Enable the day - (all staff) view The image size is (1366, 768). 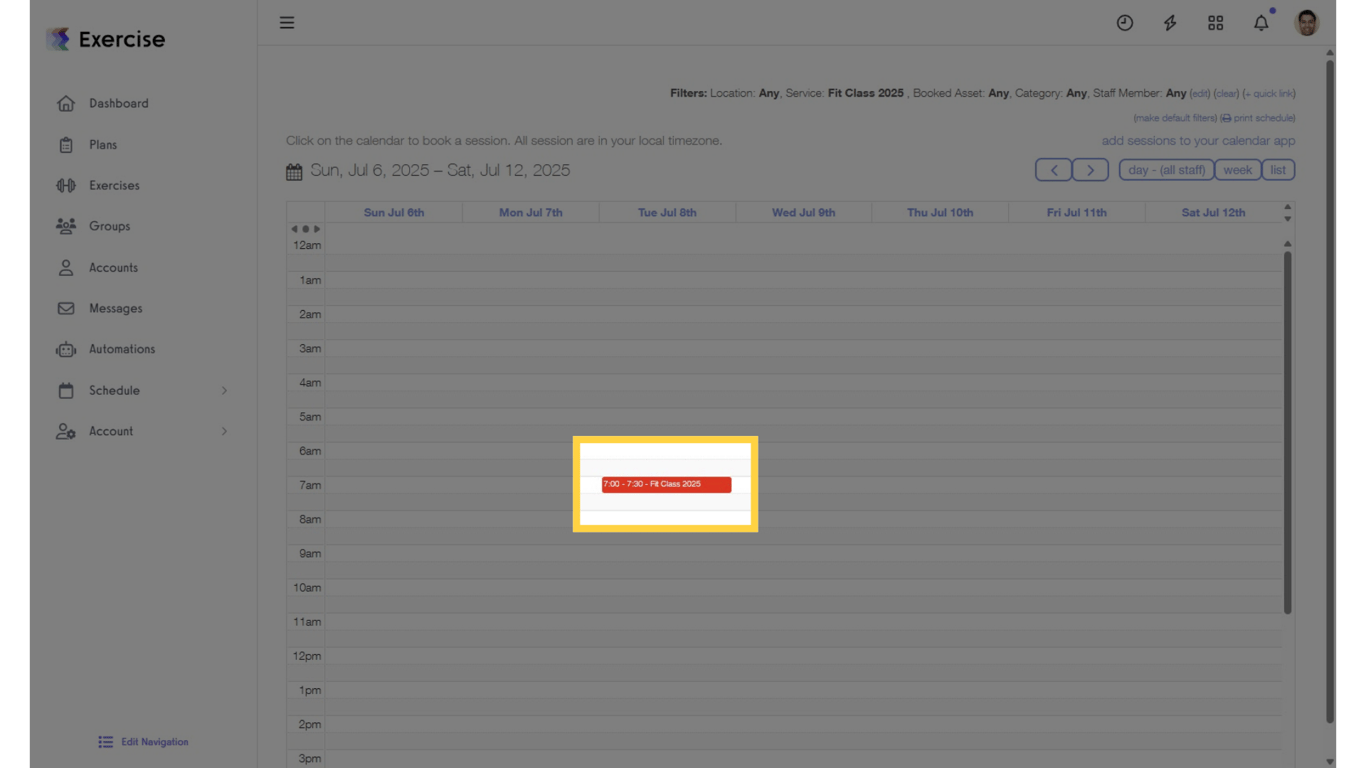pos(1166,169)
